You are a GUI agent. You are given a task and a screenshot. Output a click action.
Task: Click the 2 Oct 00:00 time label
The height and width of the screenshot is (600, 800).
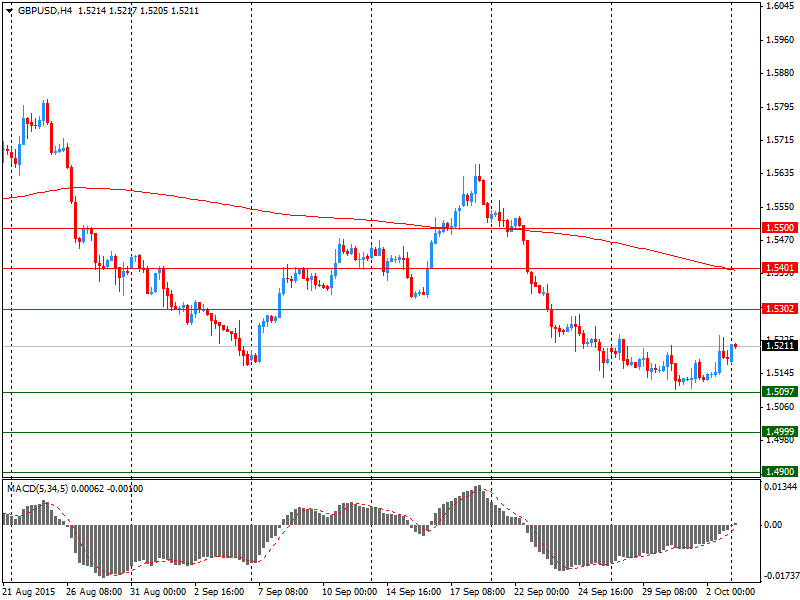click(731, 592)
